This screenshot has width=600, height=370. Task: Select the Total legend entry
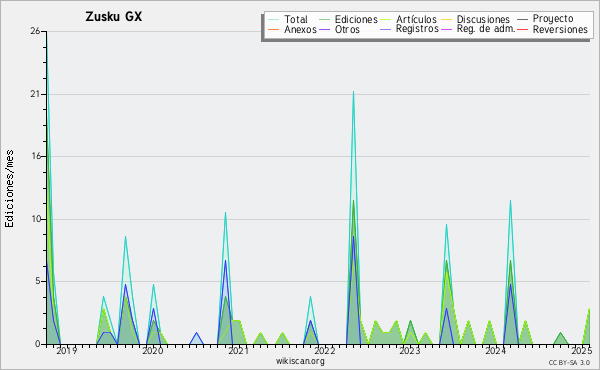tap(296, 19)
